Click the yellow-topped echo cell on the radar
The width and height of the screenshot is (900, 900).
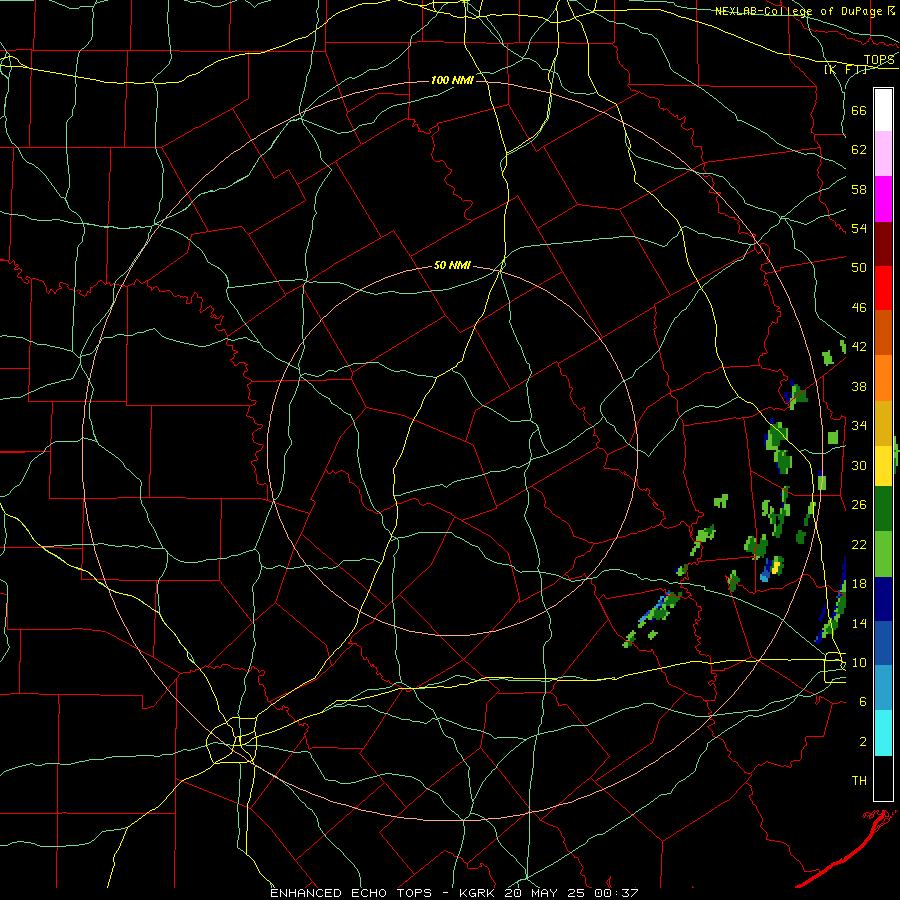tap(775, 567)
